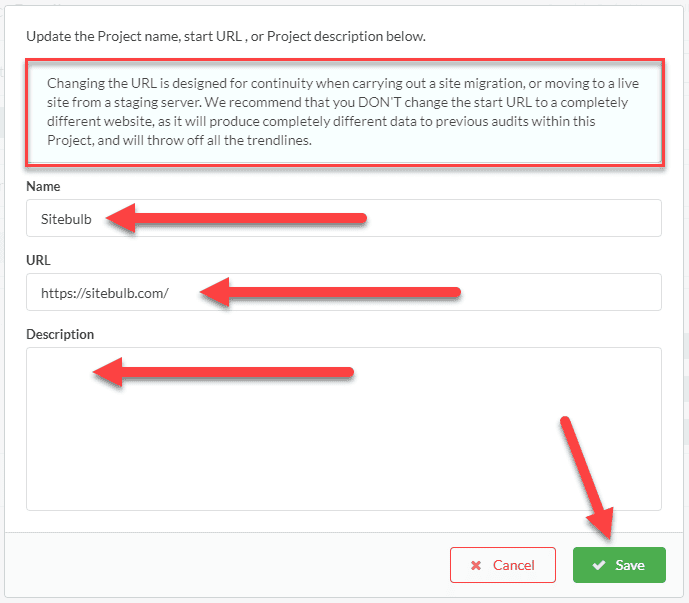Click inside the Description text area
The height and width of the screenshot is (603, 689).
(344, 429)
